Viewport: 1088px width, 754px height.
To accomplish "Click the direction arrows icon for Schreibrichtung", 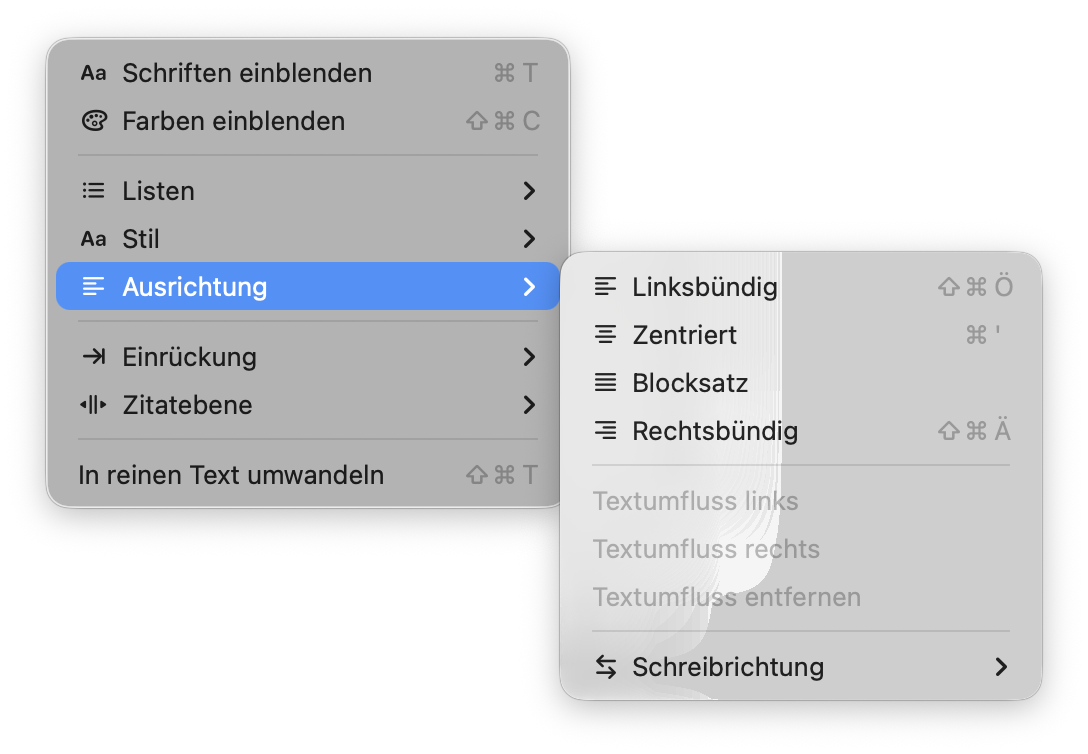I will [605, 667].
